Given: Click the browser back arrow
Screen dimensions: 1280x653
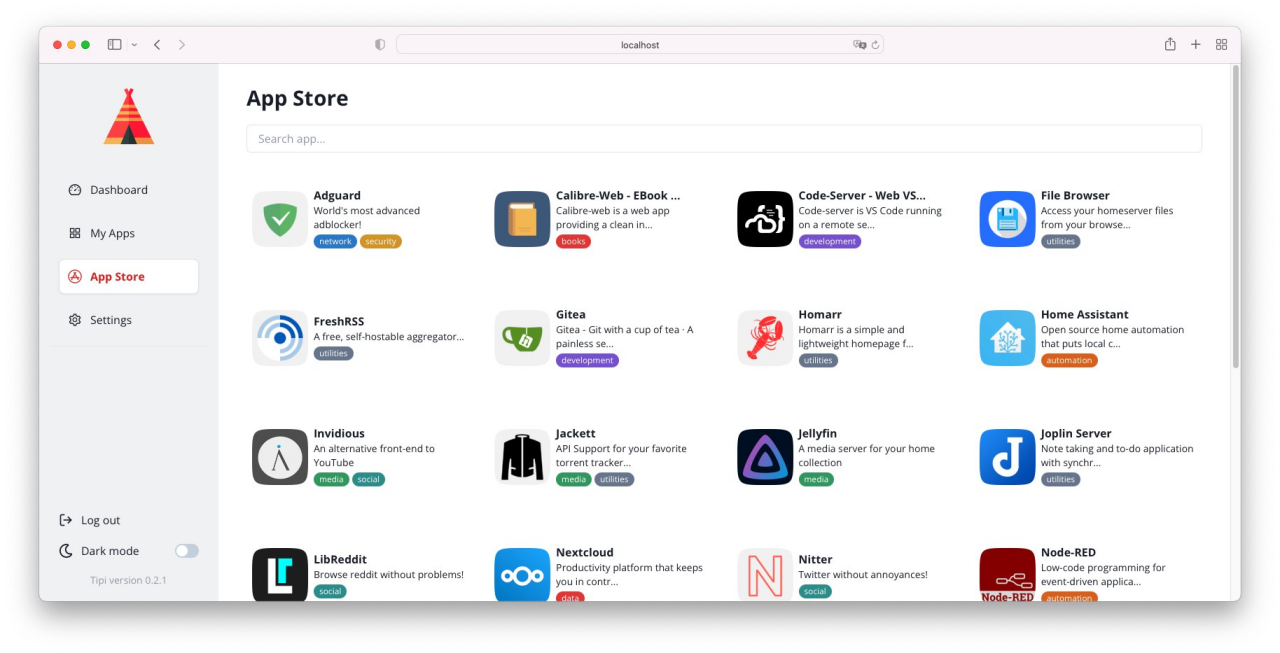Looking at the screenshot, I should click(x=157, y=45).
